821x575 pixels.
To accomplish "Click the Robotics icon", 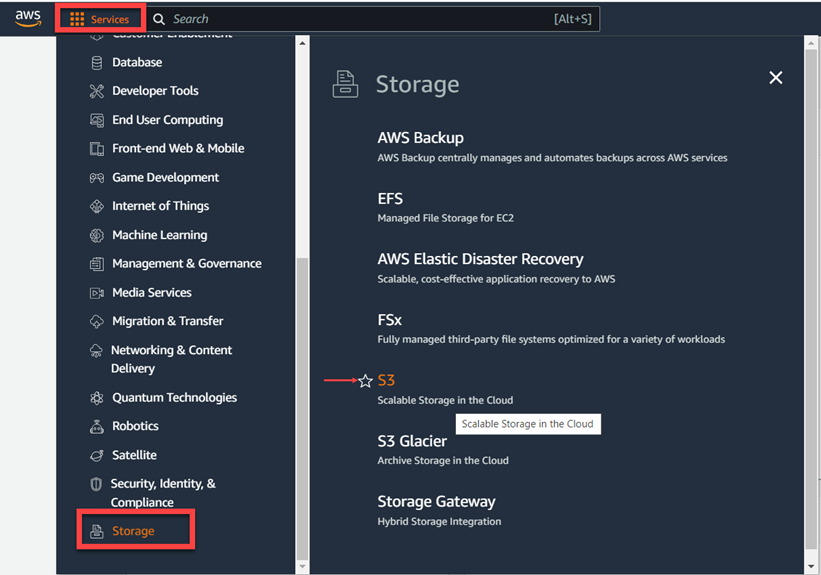I will click(97, 426).
